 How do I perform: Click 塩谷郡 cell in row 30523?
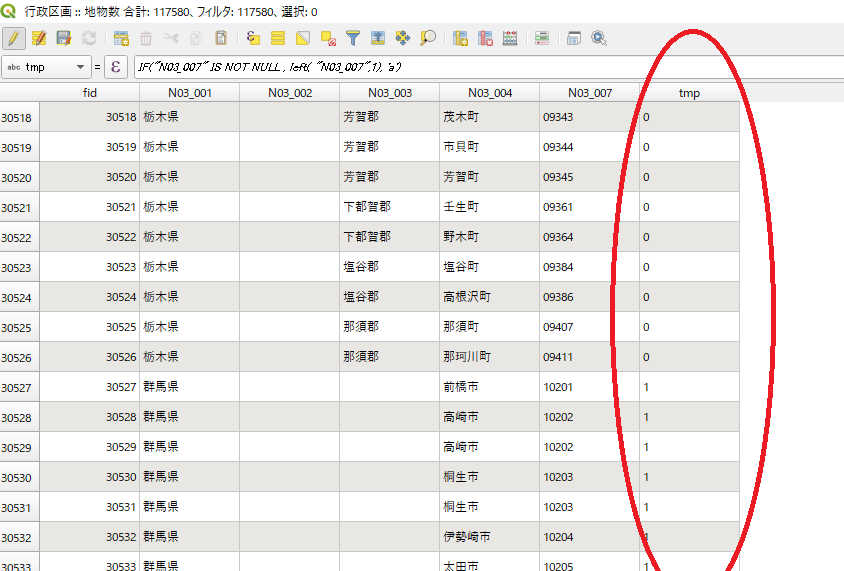(x=390, y=267)
